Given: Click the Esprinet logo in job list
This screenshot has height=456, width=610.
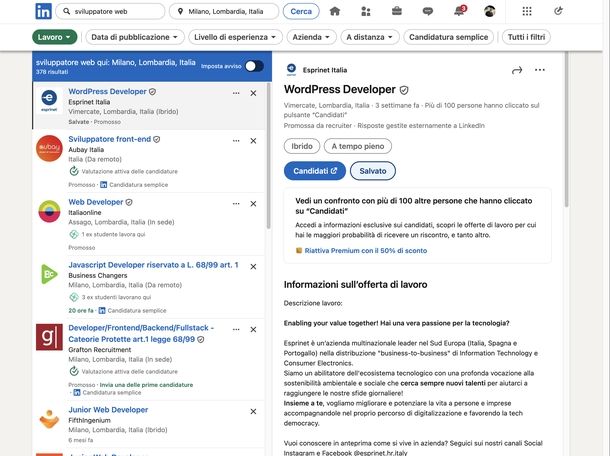Looking at the screenshot, I should (x=49, y=100).
